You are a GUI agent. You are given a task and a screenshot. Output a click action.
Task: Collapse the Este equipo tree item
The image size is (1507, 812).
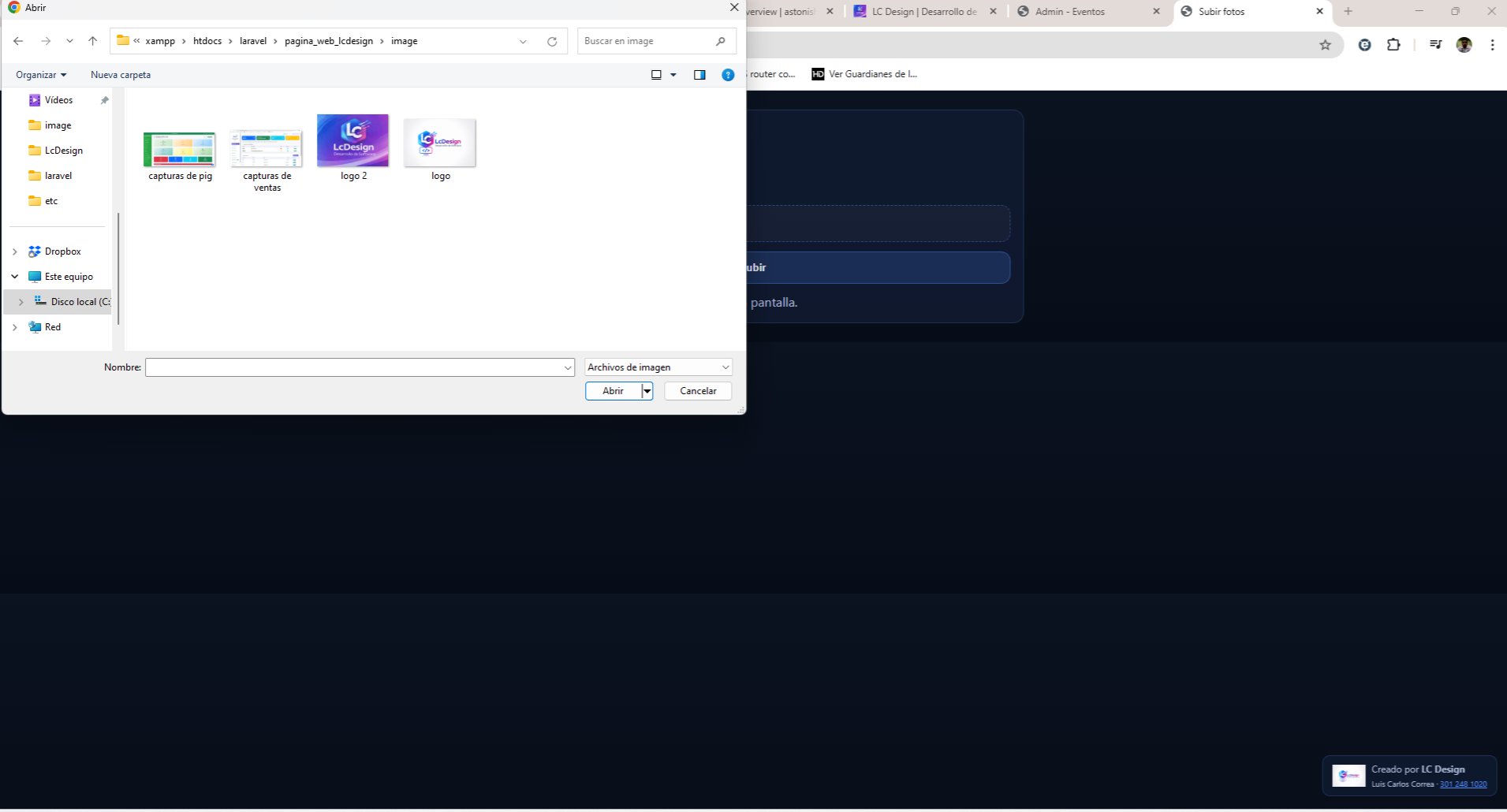click(14, 276)
